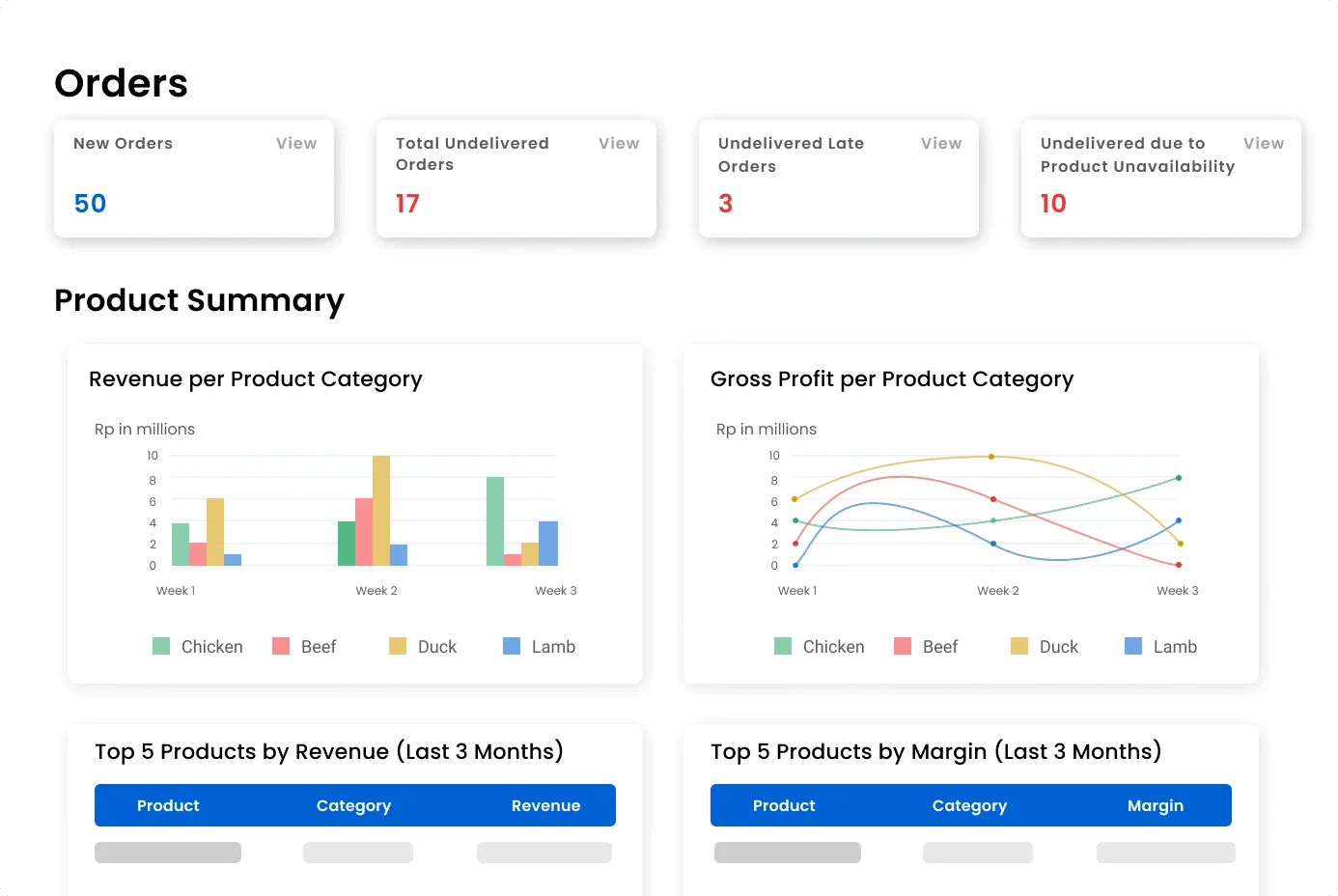Click the Beef label in Revenue legend
1338x896 pixels.
coord(319,647)
